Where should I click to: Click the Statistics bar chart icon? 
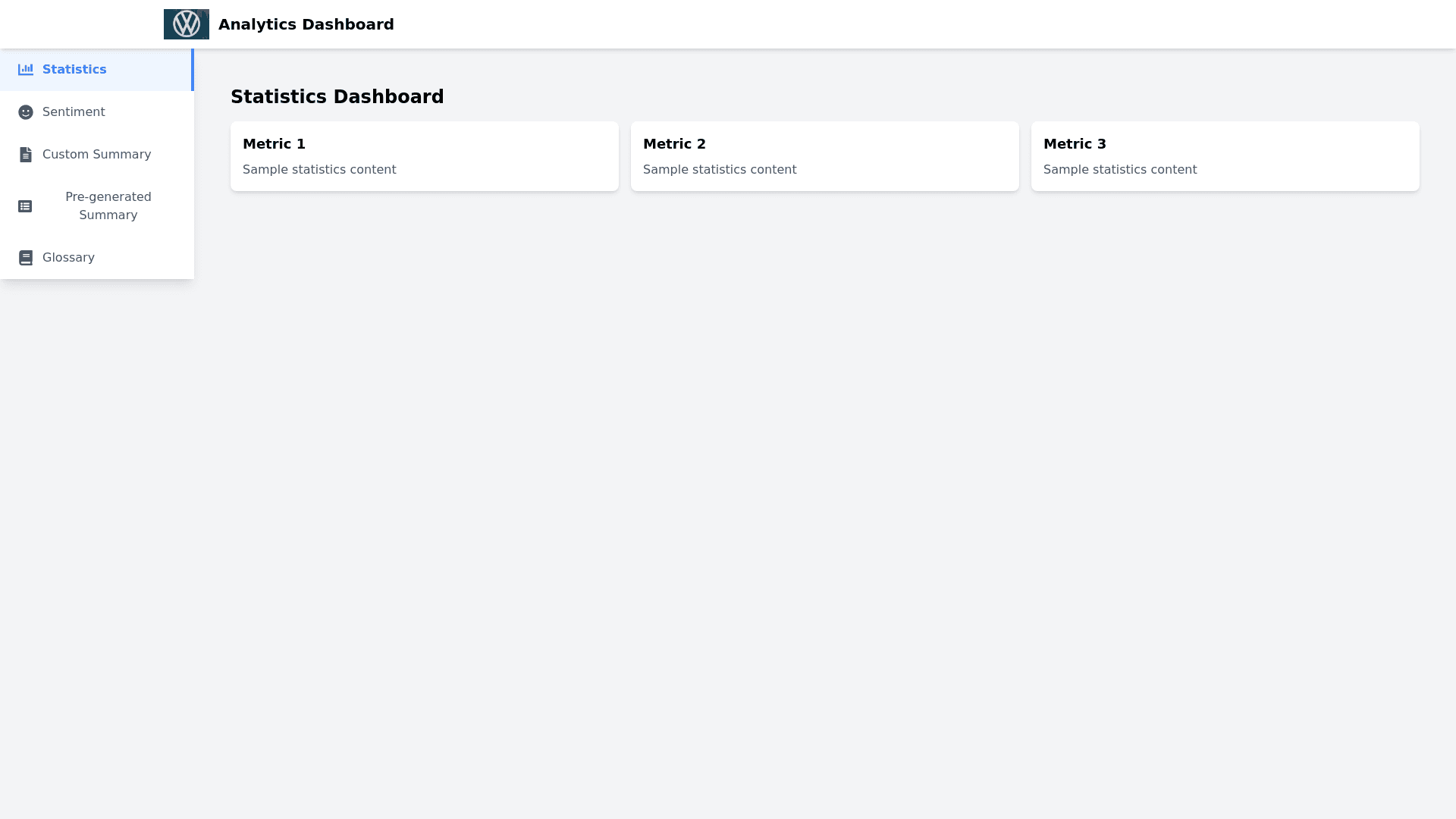(26, 70)
